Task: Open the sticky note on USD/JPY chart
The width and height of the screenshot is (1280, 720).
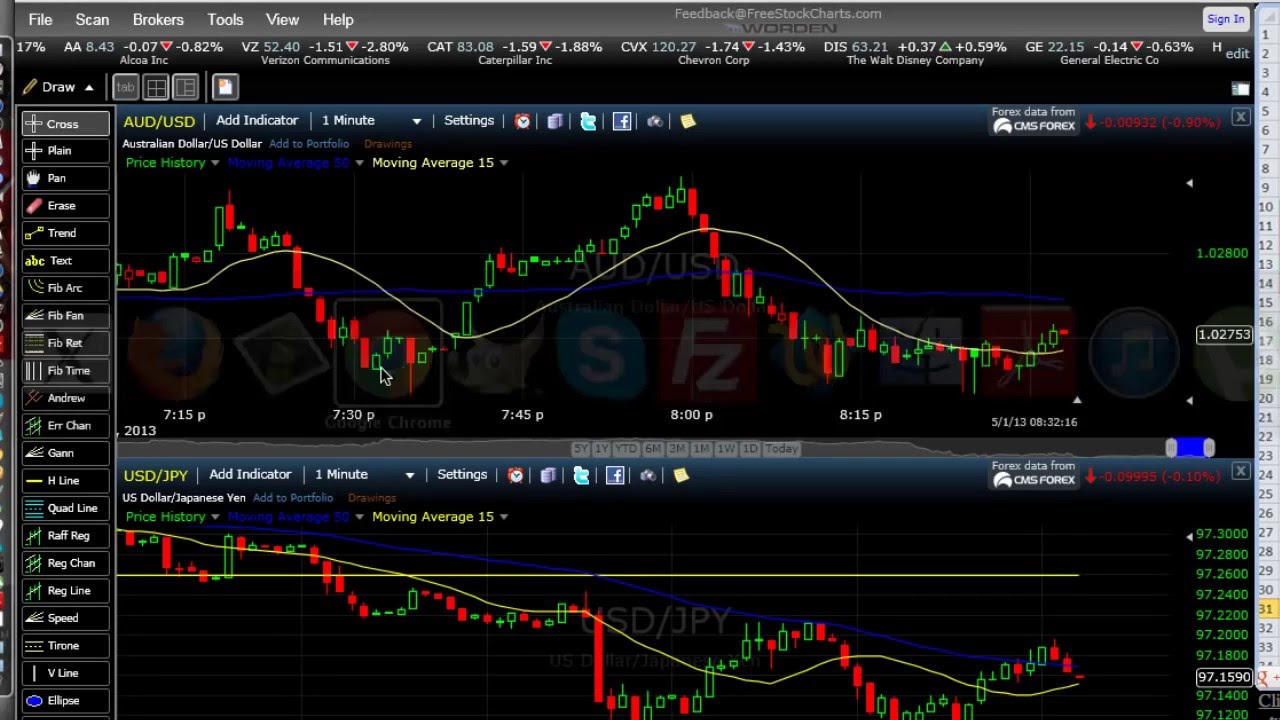Action: pyautogui.click(x=681, y=475)
